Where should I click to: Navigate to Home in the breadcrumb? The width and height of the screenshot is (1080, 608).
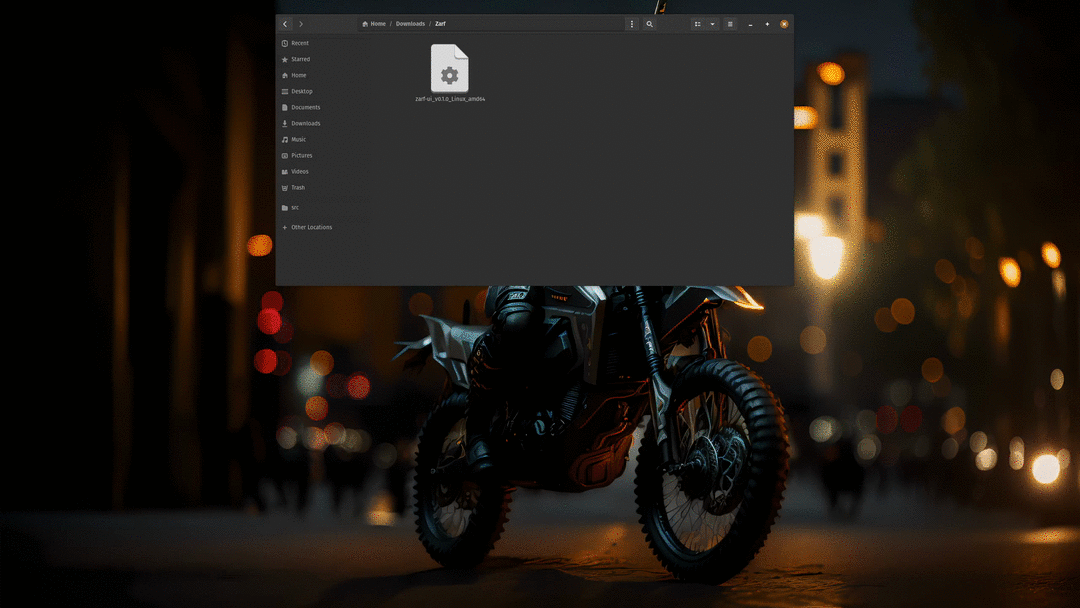pos(374,24)
